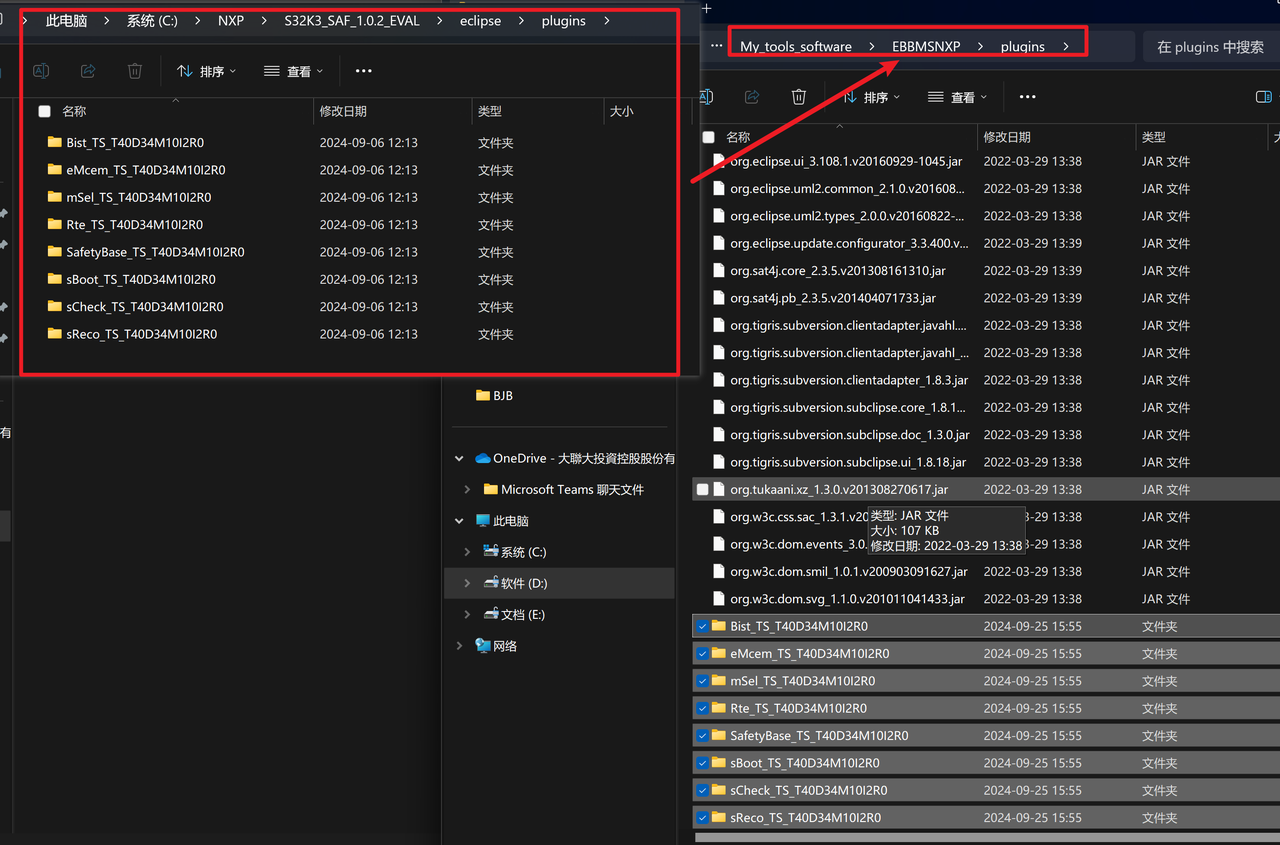Open 排序 sort dropdown in EBBMSNXP window
Image resolution: width=1280 pixels, height=845 pixels.
(x=870, y=97)
